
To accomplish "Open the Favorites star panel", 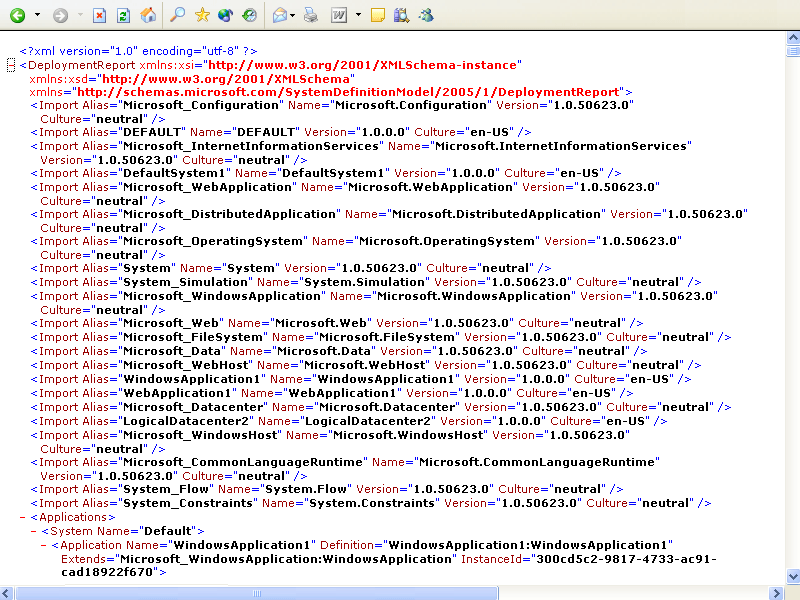I will [202, 15].
